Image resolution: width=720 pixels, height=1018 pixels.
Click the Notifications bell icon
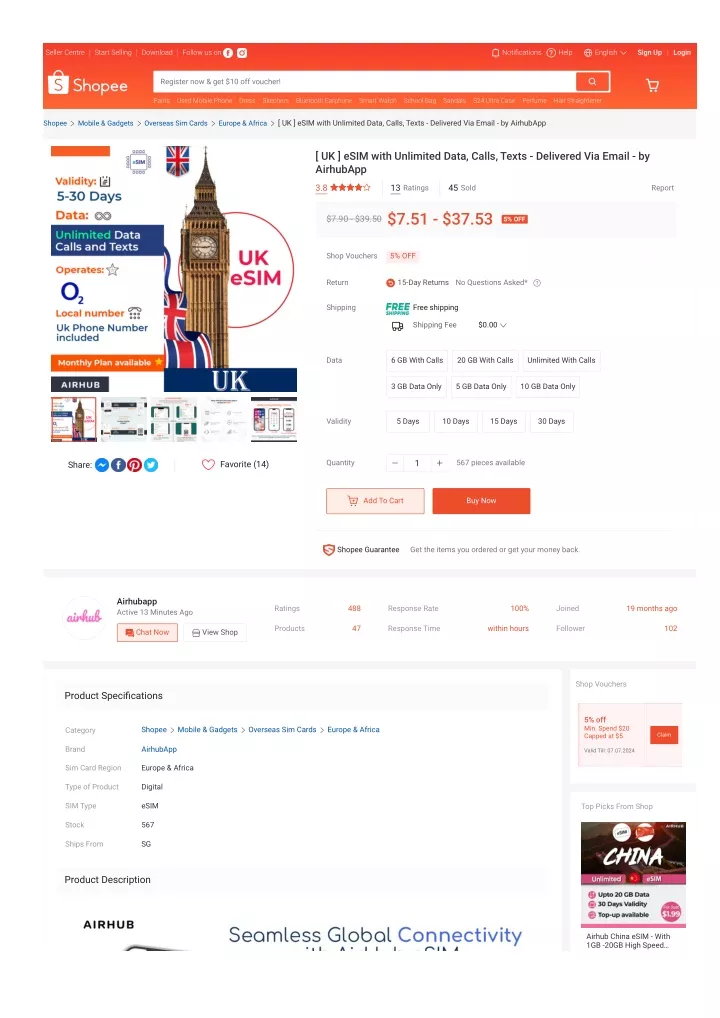[x=495, y=53]
